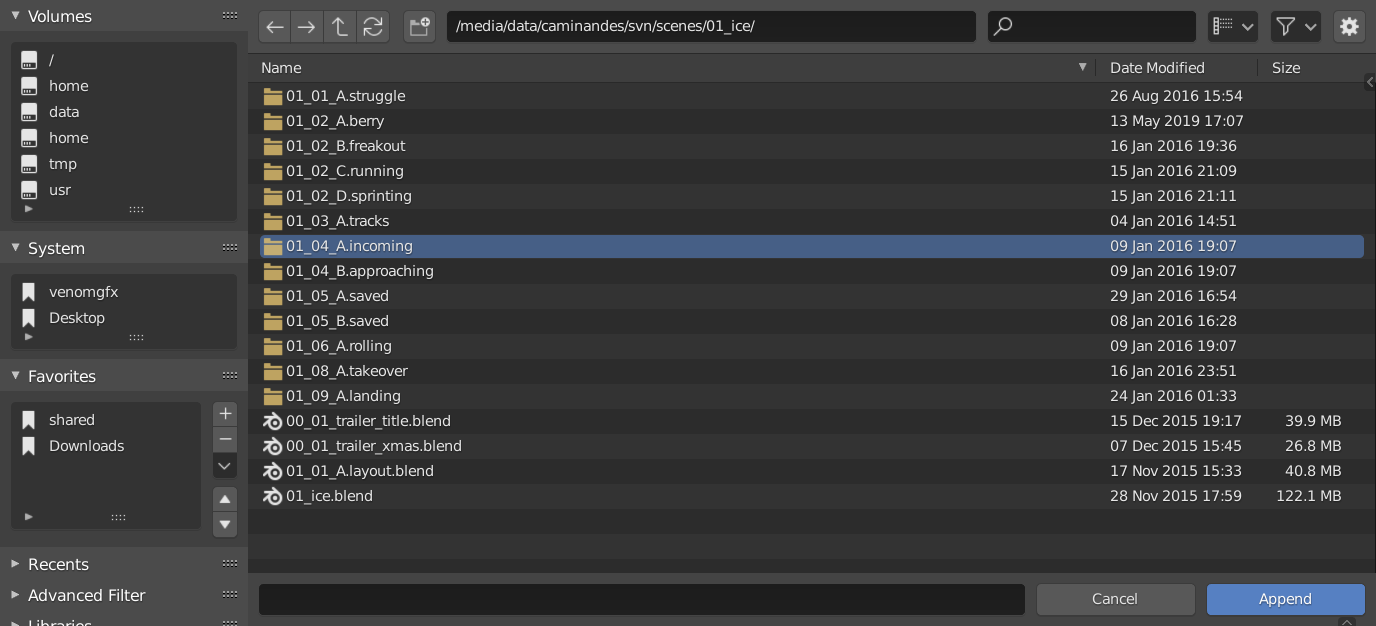Click the 122.1 MB size value

tap(1308, 496)
